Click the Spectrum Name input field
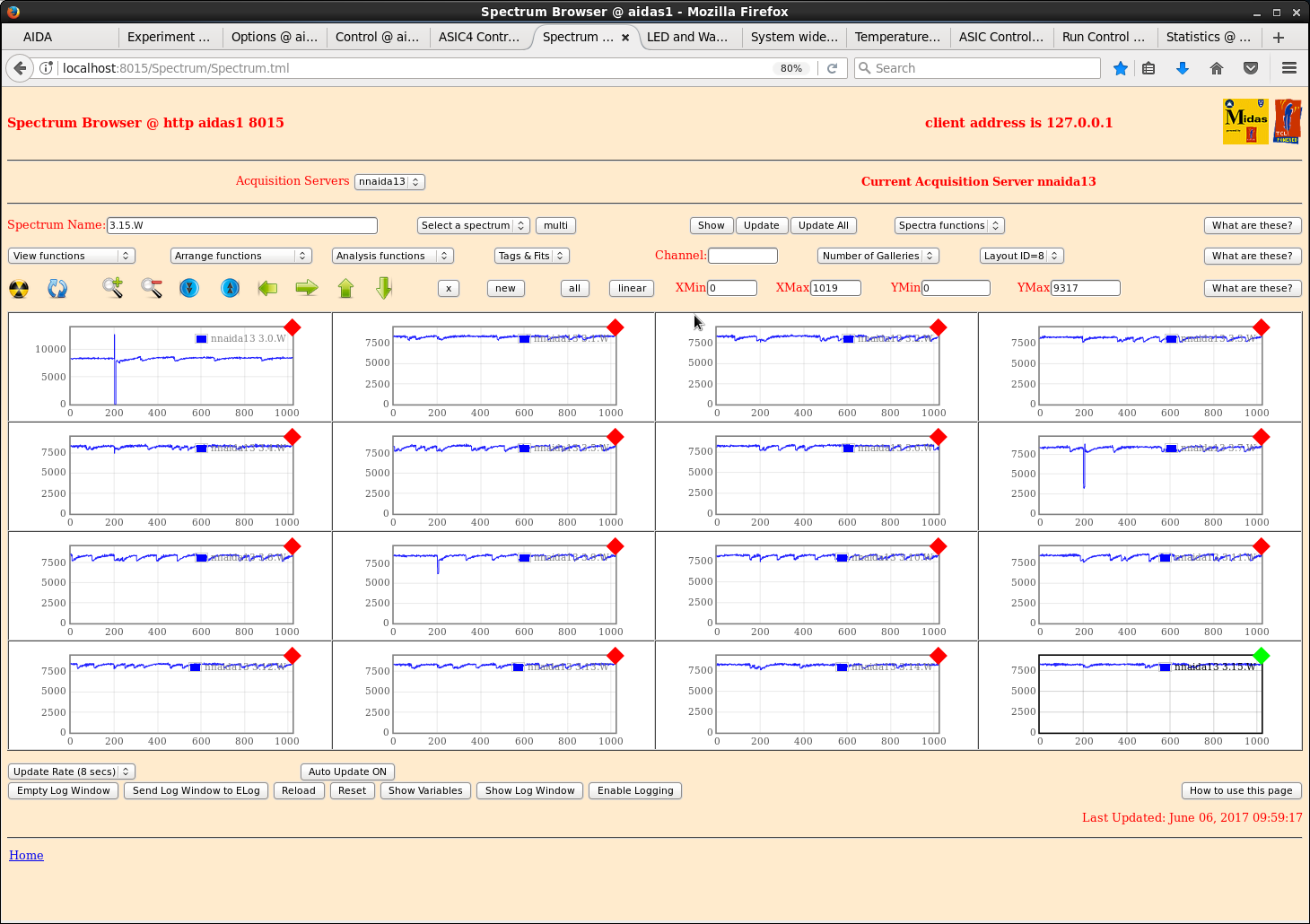The height and width of the screenshot is (924, 1310). tap(241, 225)
